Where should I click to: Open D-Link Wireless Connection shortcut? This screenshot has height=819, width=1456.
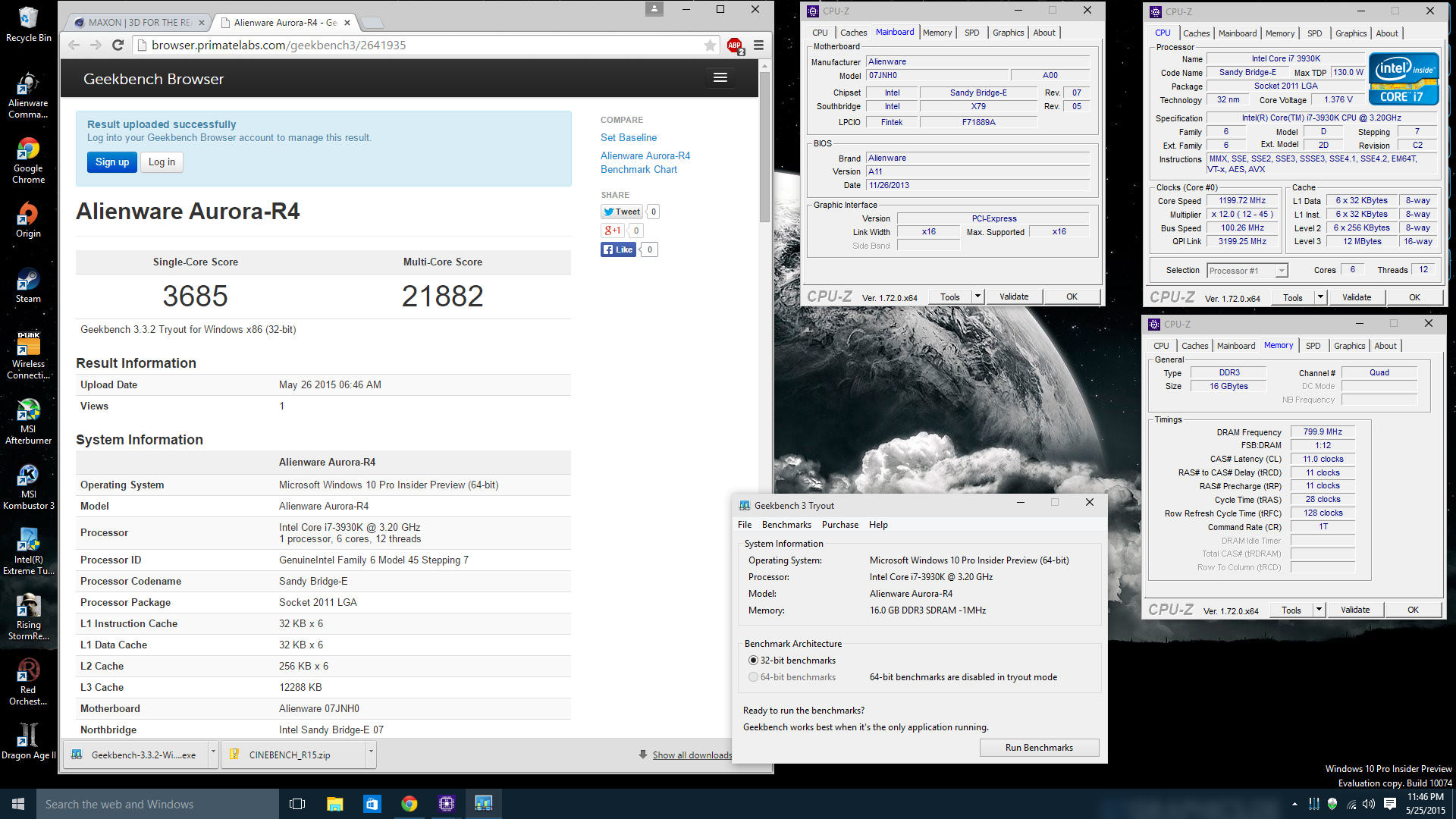pyautogui.click(x=28, y=356)
